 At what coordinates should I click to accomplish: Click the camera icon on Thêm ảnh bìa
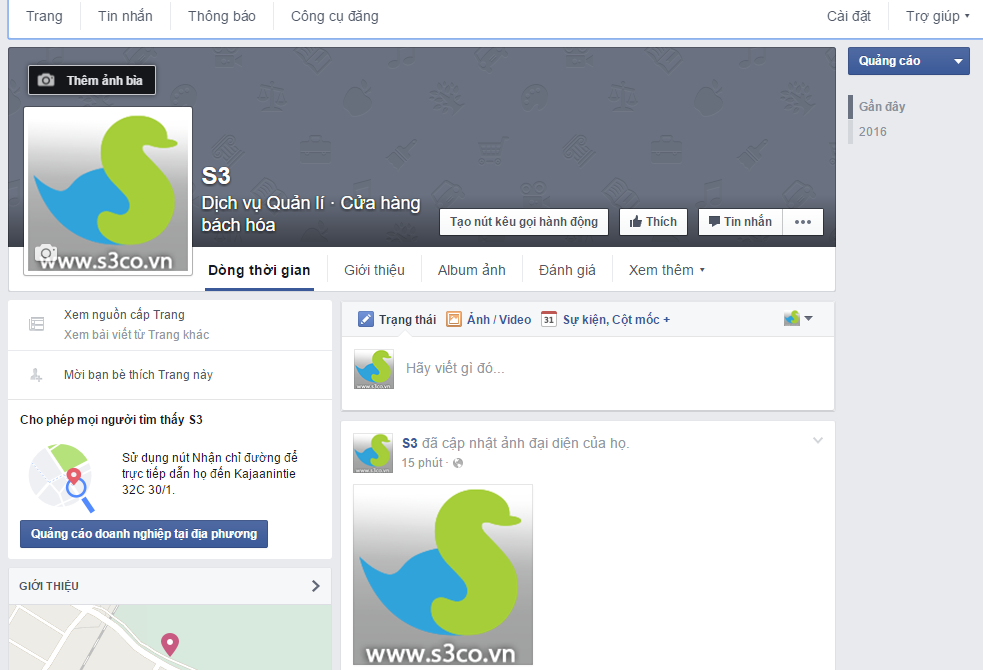(46, 80)
